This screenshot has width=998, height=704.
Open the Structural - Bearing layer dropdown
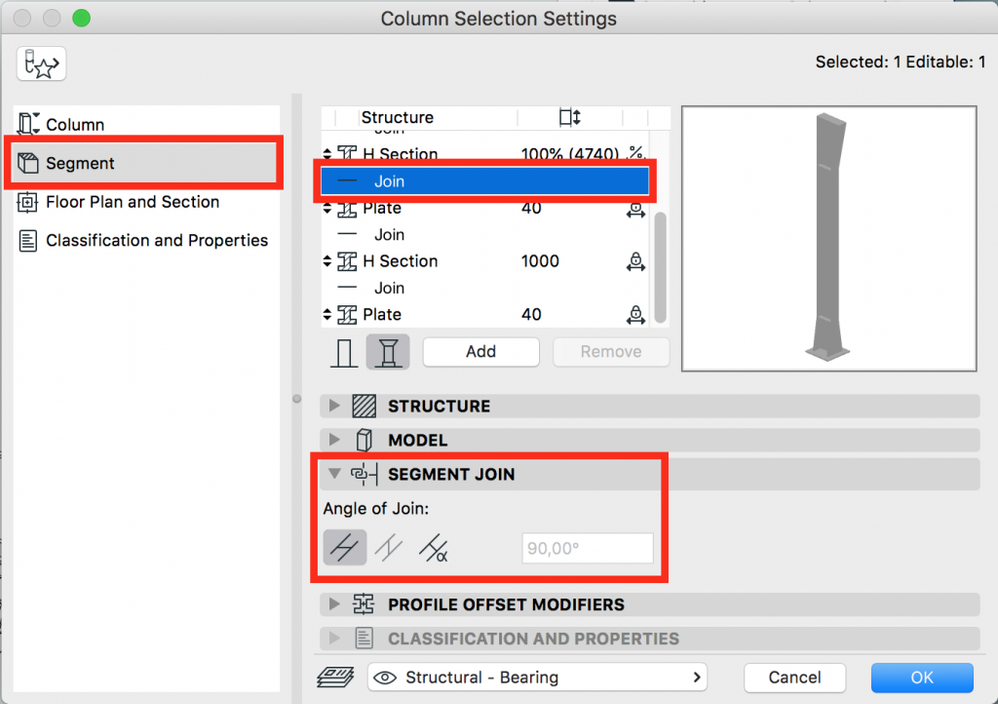(538, 677)
